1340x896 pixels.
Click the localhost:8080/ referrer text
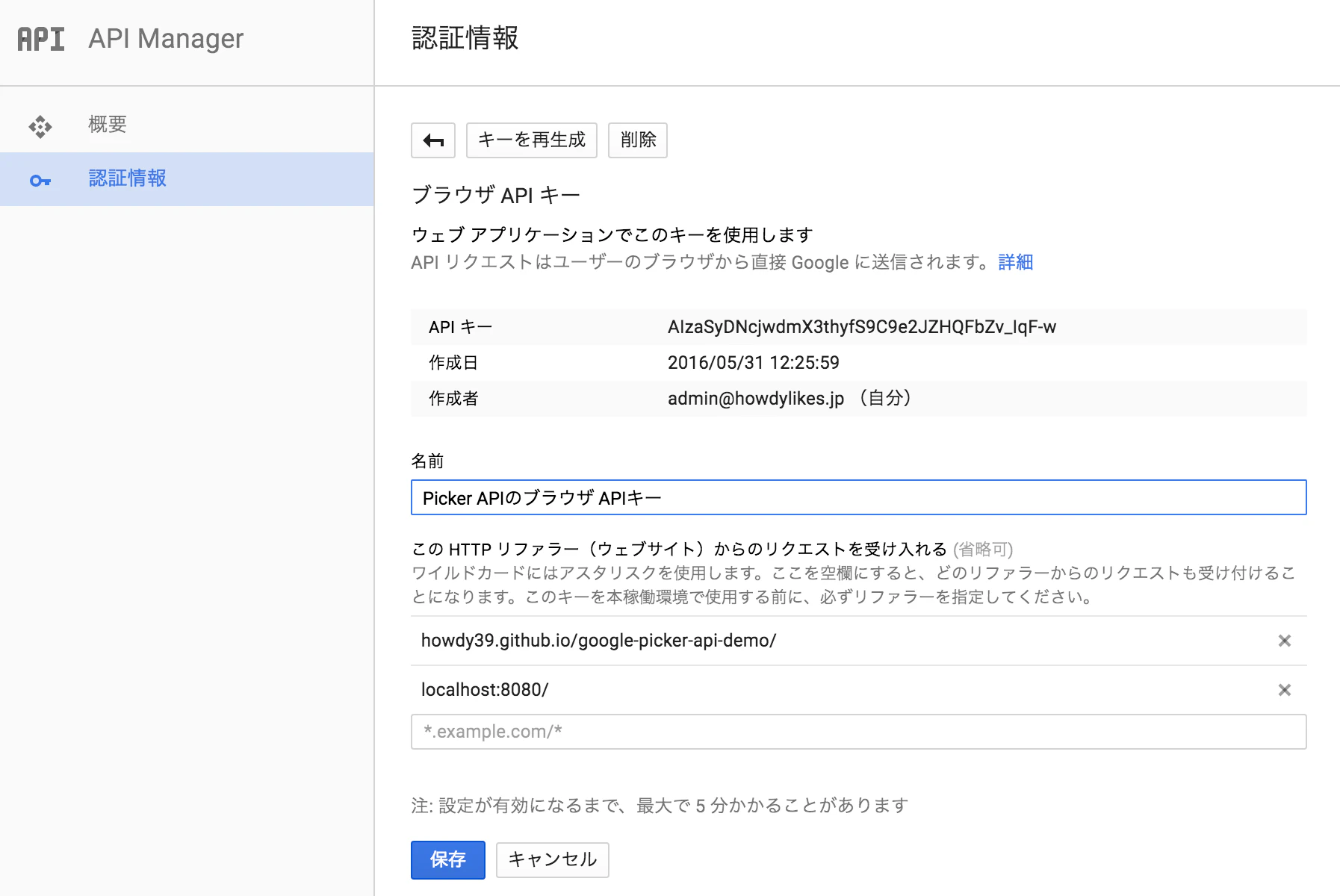coord(485,690)
